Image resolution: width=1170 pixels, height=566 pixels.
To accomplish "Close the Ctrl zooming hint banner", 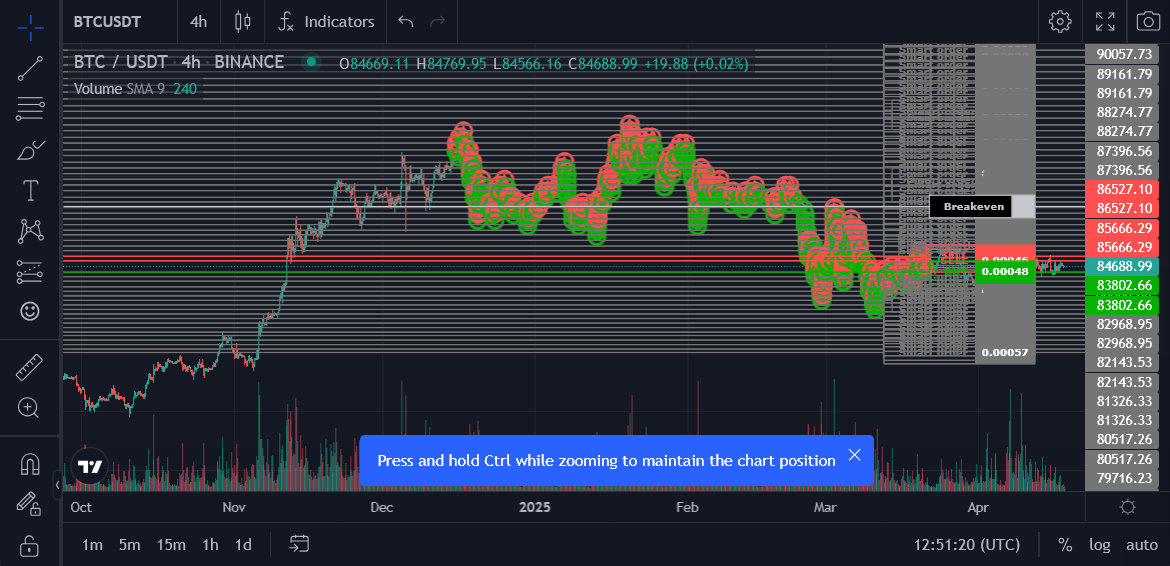I will [x=854, y=455].
